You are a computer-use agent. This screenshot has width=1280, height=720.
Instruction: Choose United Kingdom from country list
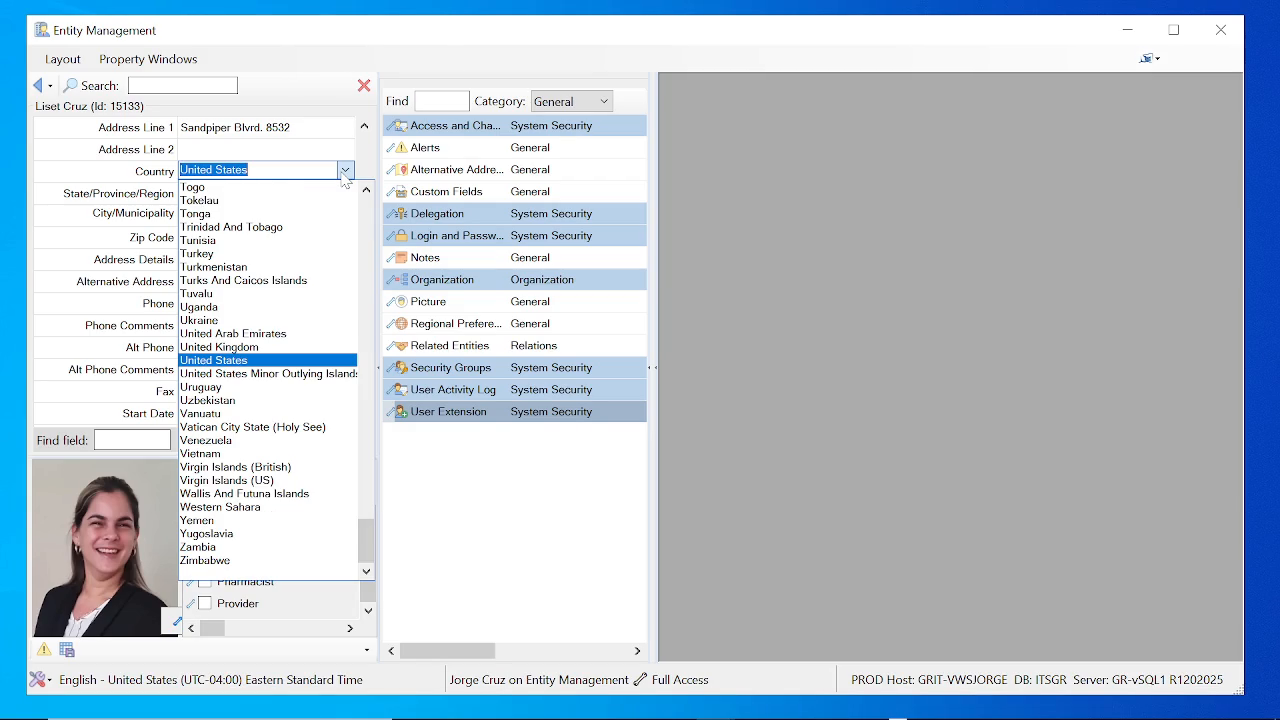[219, 347]
